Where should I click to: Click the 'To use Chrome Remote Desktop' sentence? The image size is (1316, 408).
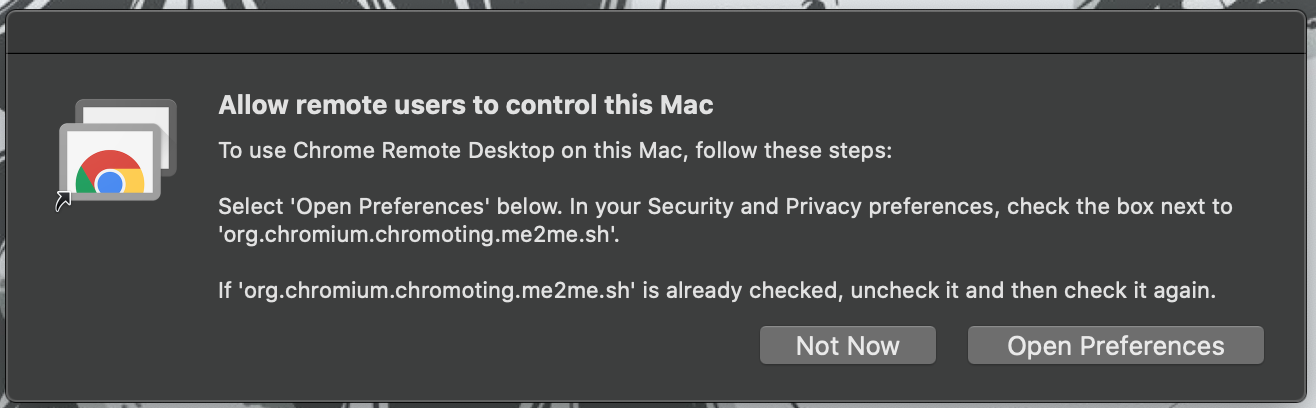555,152
